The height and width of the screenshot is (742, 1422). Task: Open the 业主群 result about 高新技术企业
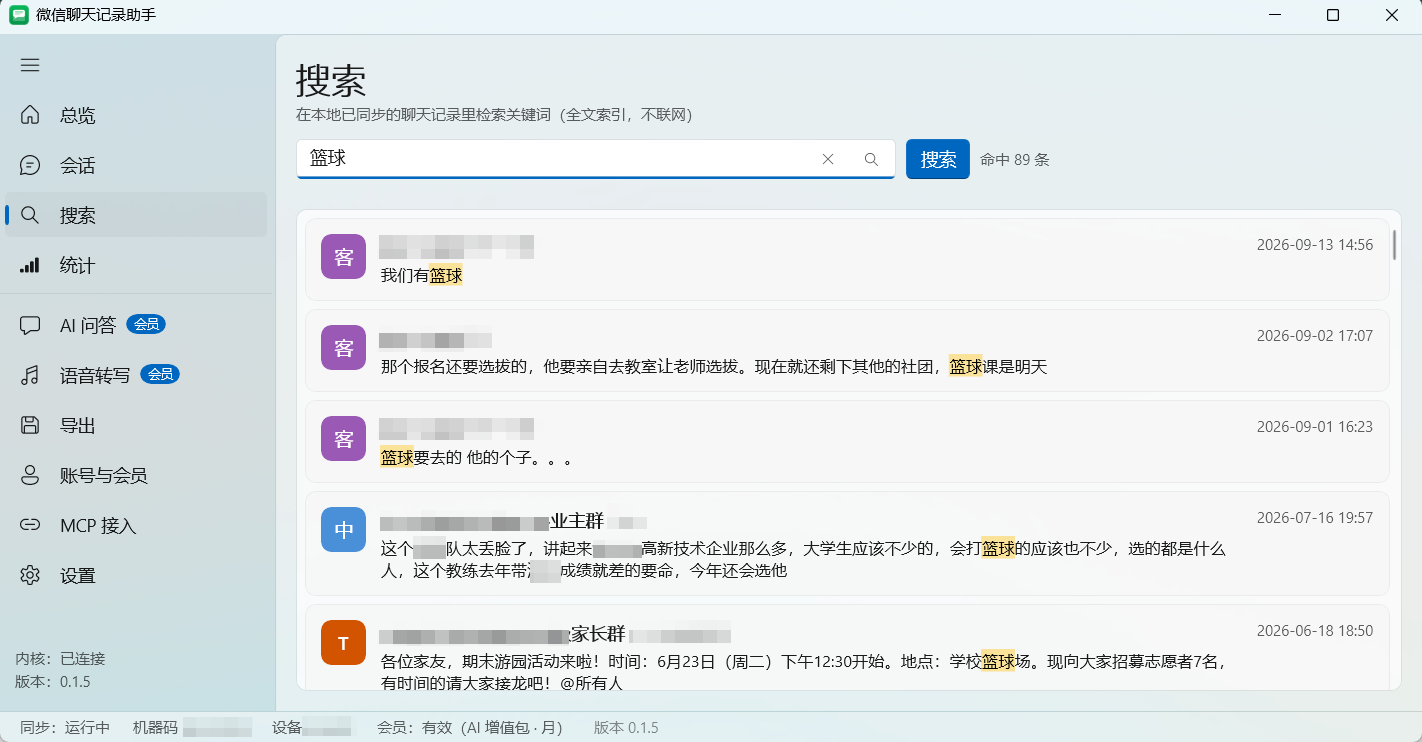click(x=847, y=543)
